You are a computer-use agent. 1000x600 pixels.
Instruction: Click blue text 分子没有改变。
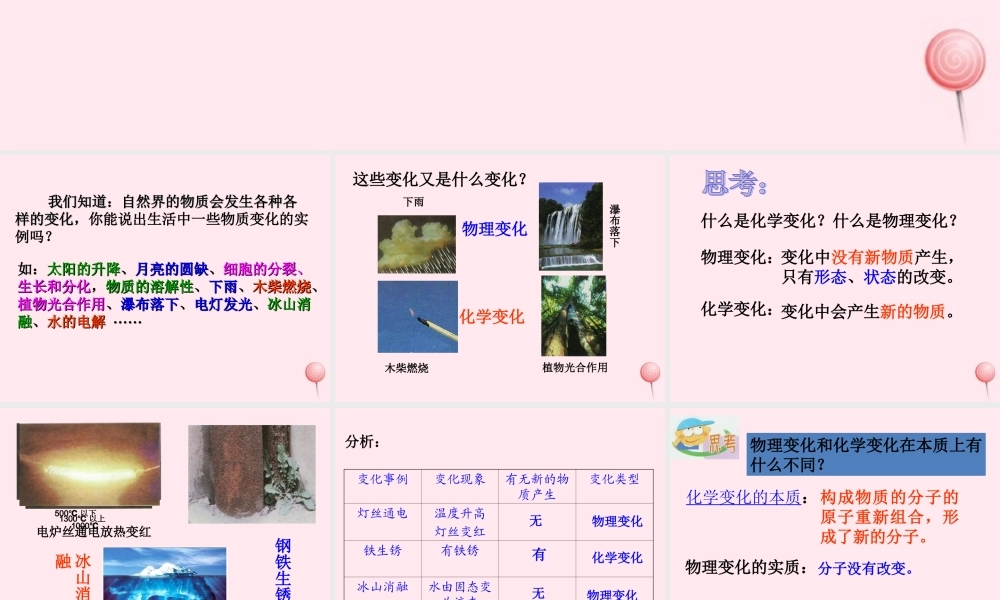click(867, 569)
